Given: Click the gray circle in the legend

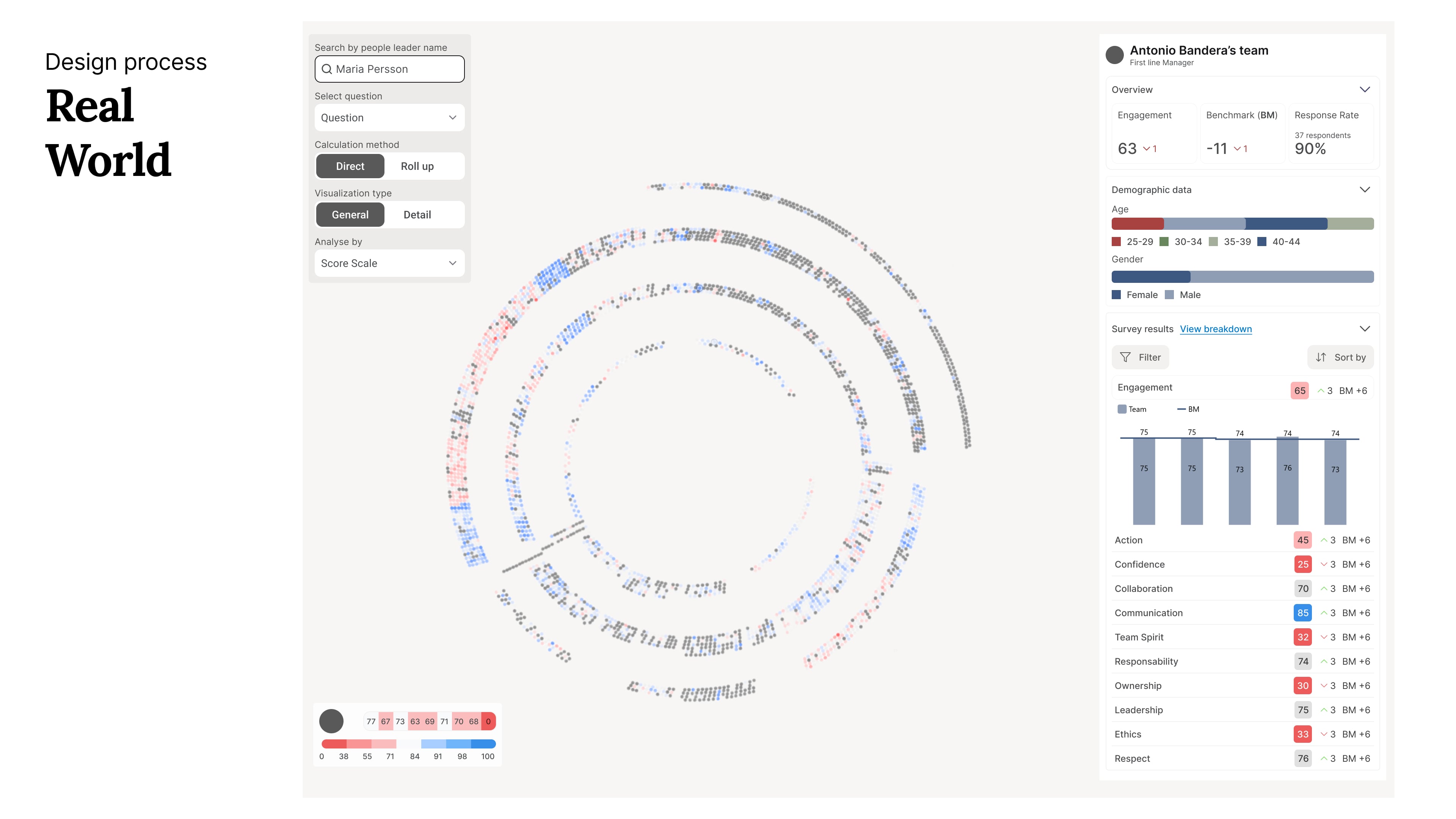Looking at the screenshot, I should coord(331,721).
